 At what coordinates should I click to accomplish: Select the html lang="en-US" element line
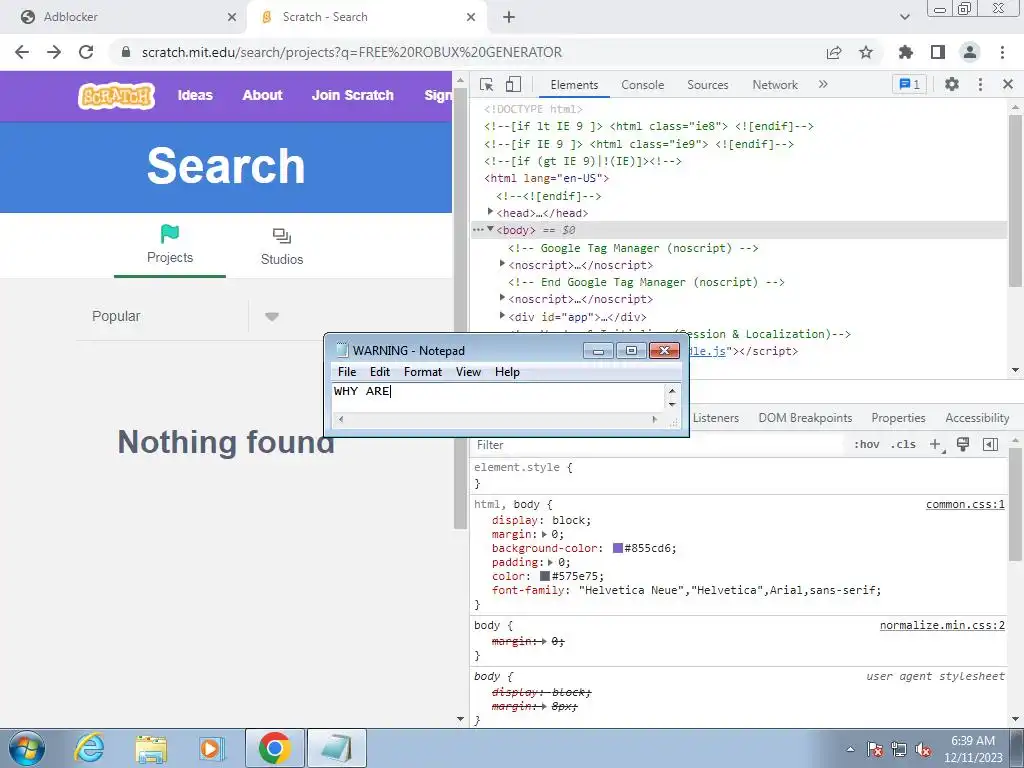pos(547,178)
